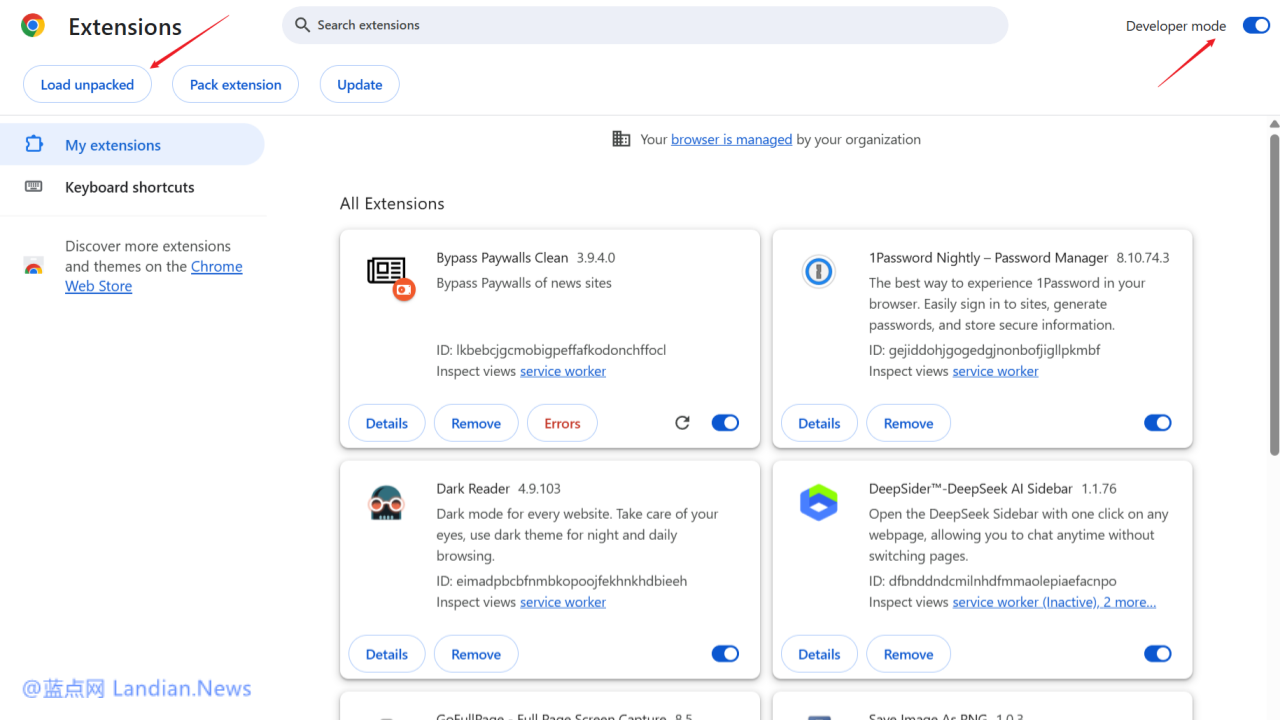Click Load unpacked button

[87, 85]
